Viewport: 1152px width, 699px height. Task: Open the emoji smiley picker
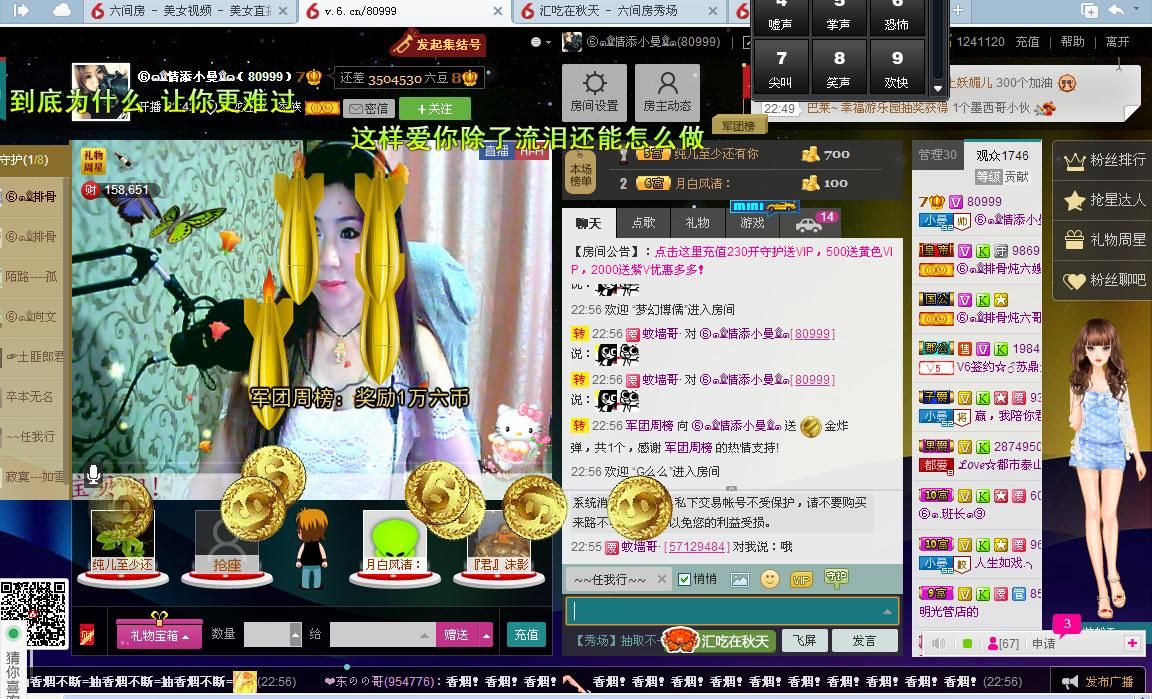click(x=770, y=579)
